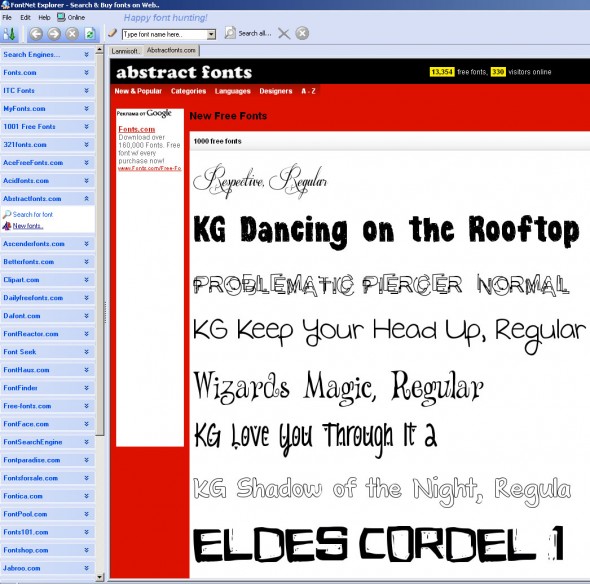Open the font name combo box dropdown
The image size is (590, 584).
[x=211, y=35]
